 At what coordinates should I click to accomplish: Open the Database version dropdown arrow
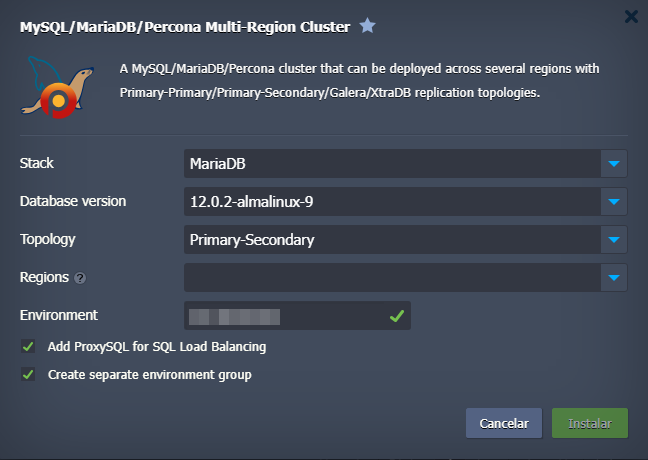click(615, 202)
